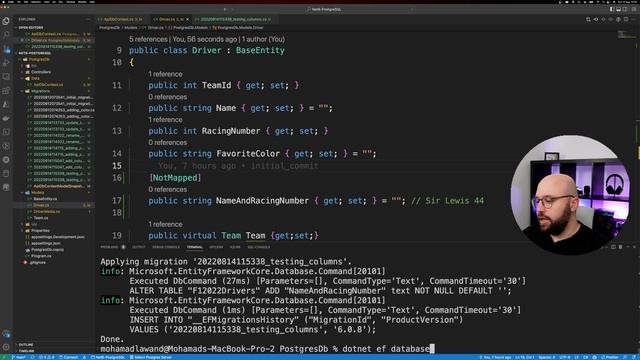Collapse the Models folder
This screenshot has height=360, width=640.
pyautogui.click(x=38, y=193)
